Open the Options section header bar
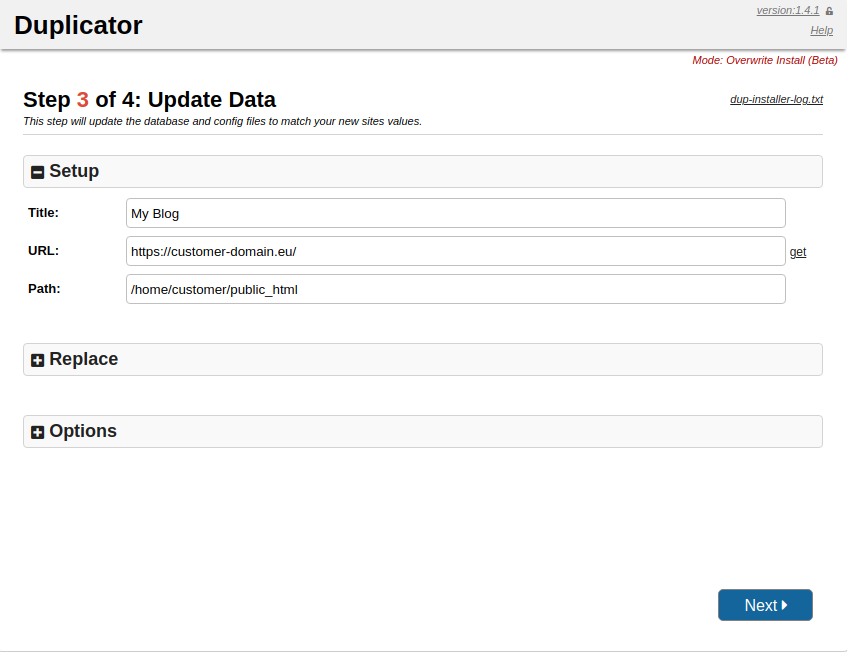Viewport: 847px width, 652px height. [x=422, y=431]
